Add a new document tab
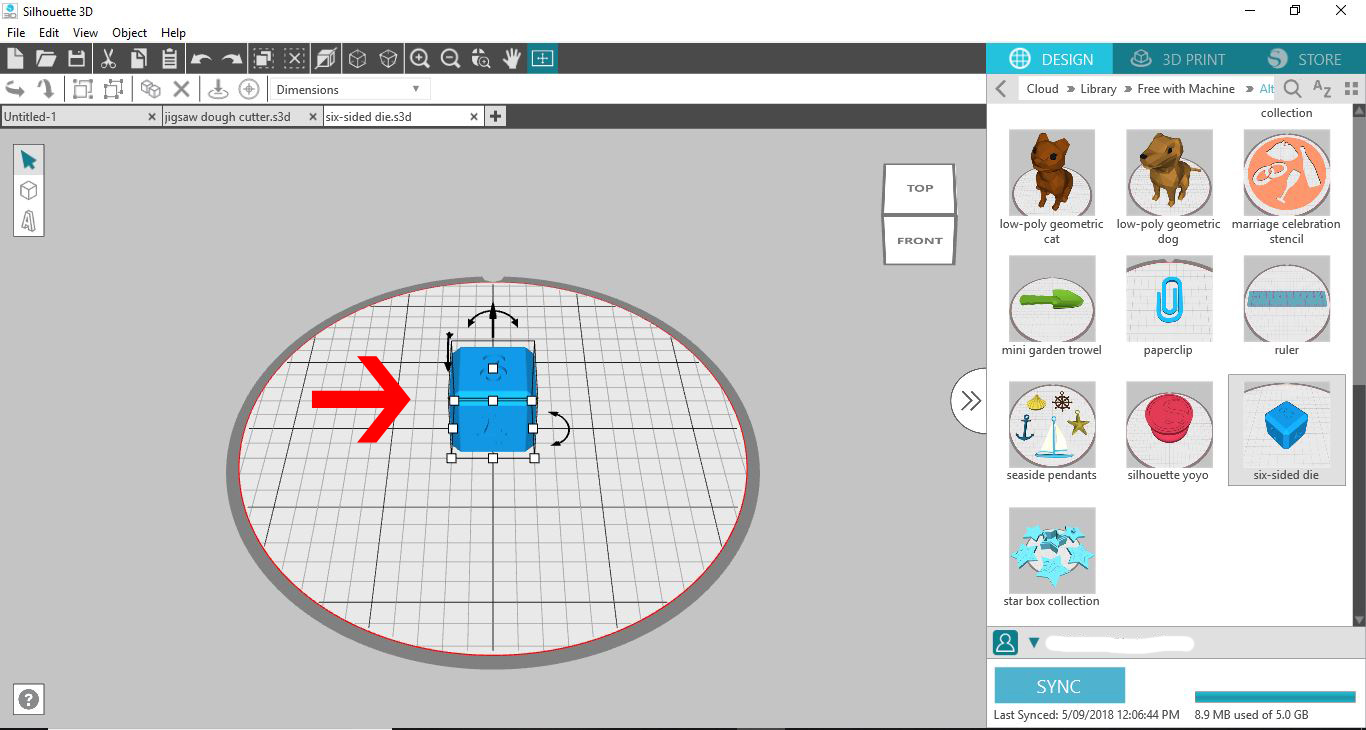Viewport: 1366px width, 730px height. pyautogui.click(x=495, y=117)
